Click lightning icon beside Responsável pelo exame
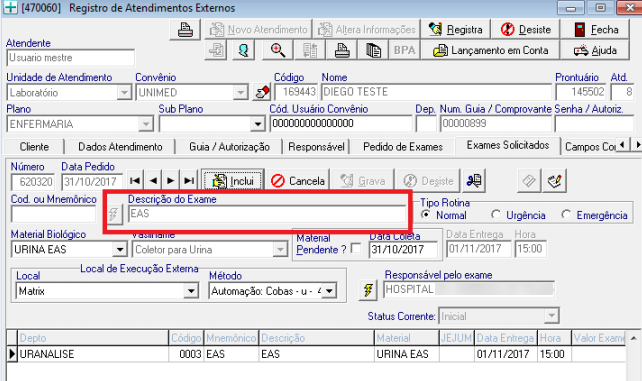 [368, 290]
